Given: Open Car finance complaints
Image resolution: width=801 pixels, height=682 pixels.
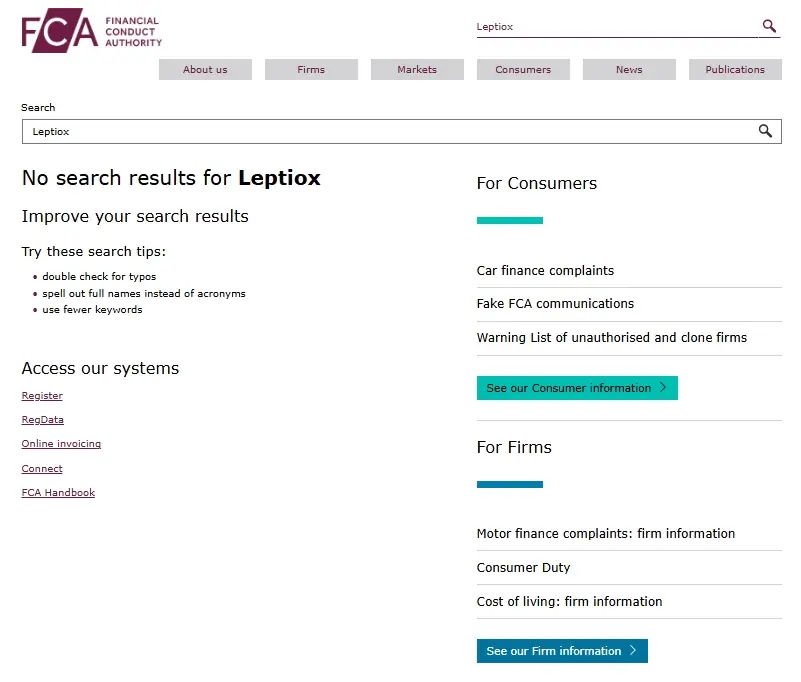Looking at the screenshot, I should coord(545,271).
